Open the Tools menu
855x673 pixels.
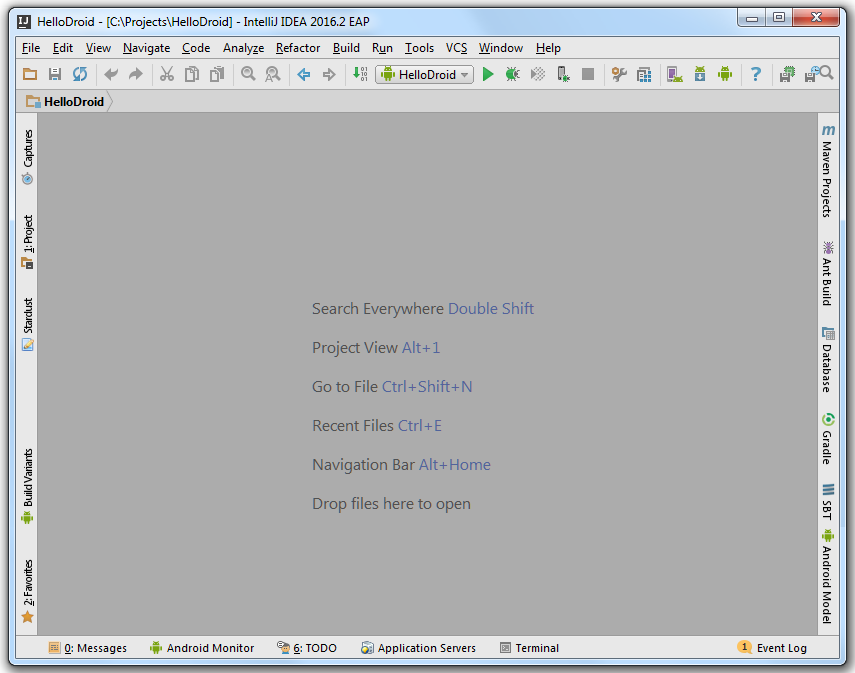[419, 48]
